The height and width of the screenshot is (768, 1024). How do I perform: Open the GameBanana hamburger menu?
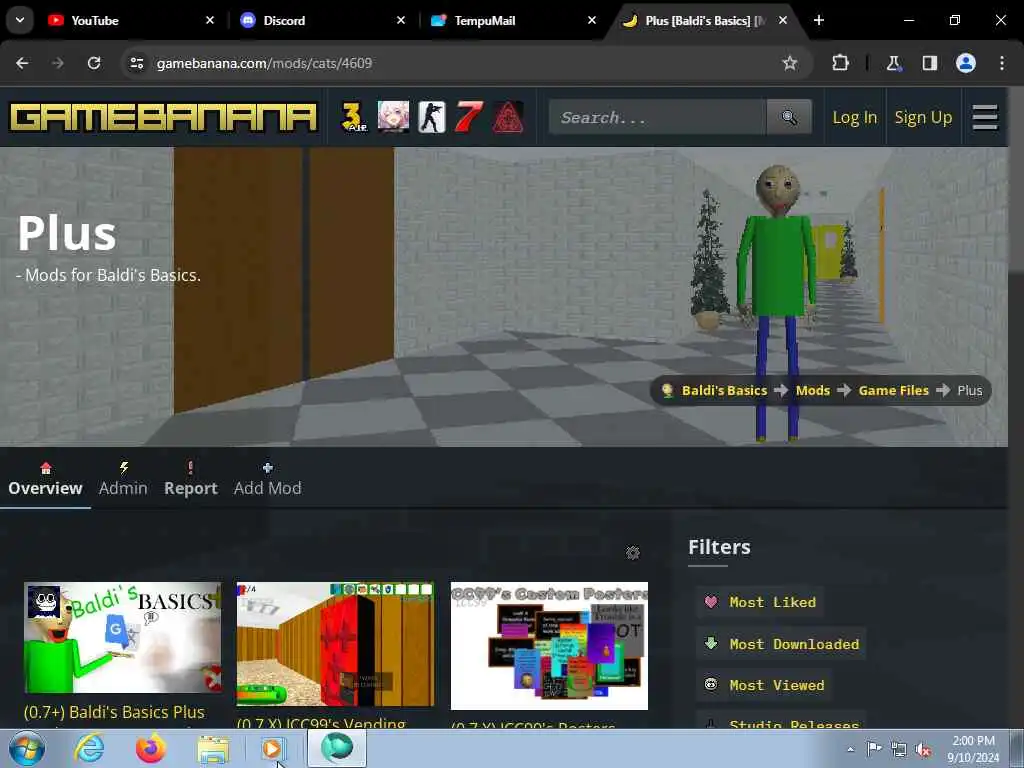point(984,118)
